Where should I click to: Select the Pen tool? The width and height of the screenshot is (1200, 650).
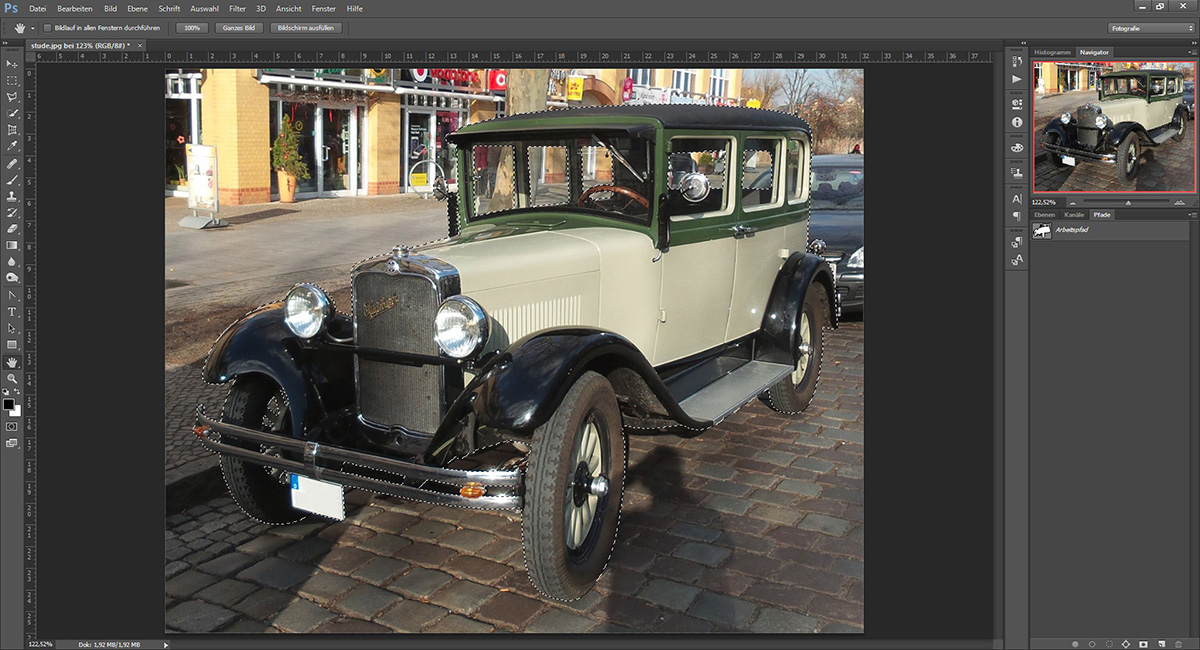coord(12,295)
